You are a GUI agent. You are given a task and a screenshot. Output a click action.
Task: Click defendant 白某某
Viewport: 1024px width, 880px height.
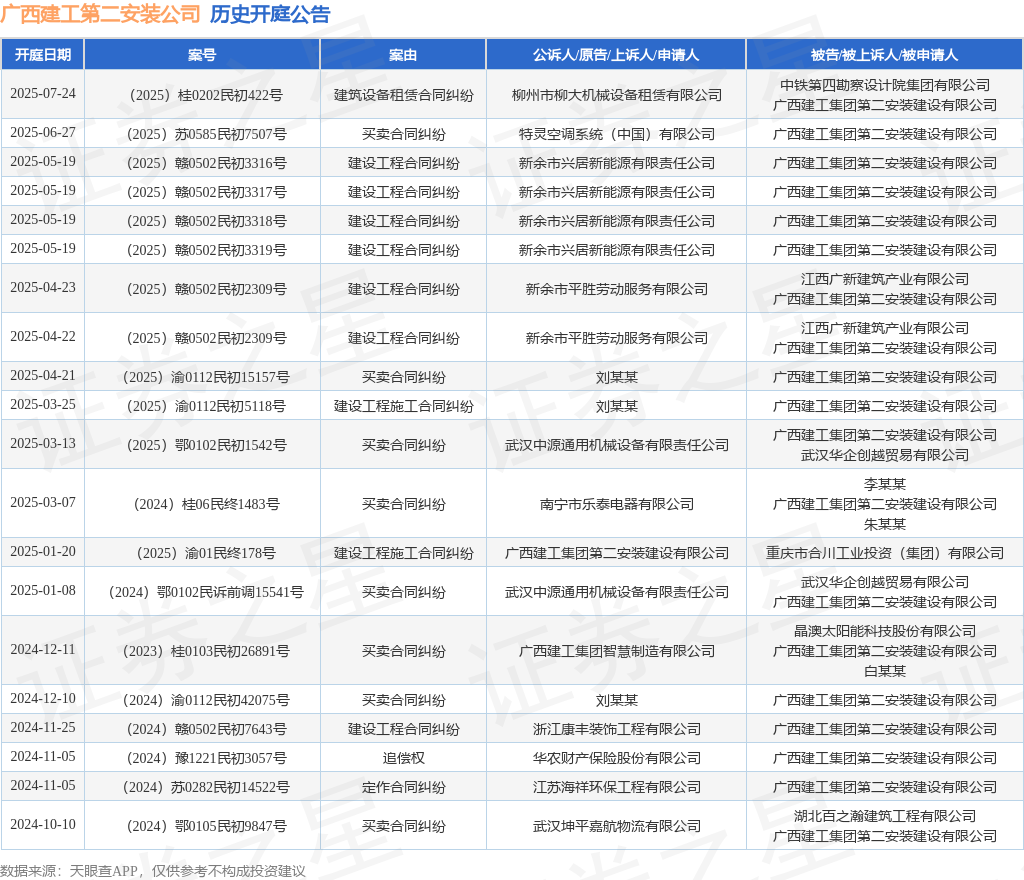885,671
